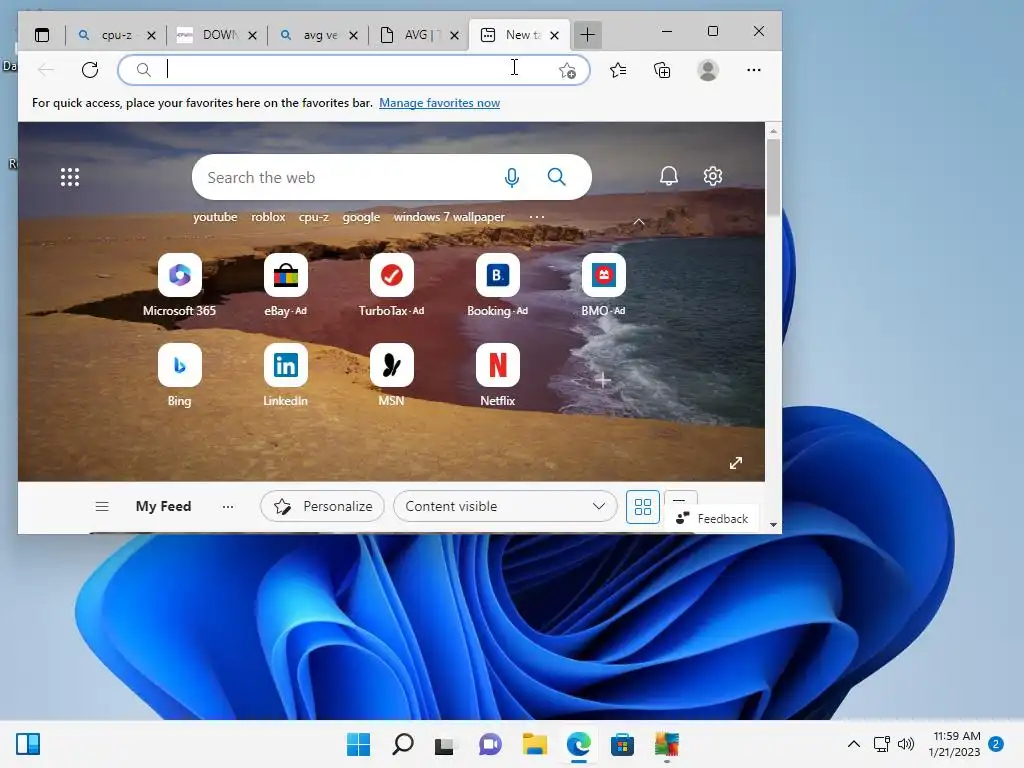Switch to grid layout view
Viewport: 1024px width, 768px height.
pos(643,507)
